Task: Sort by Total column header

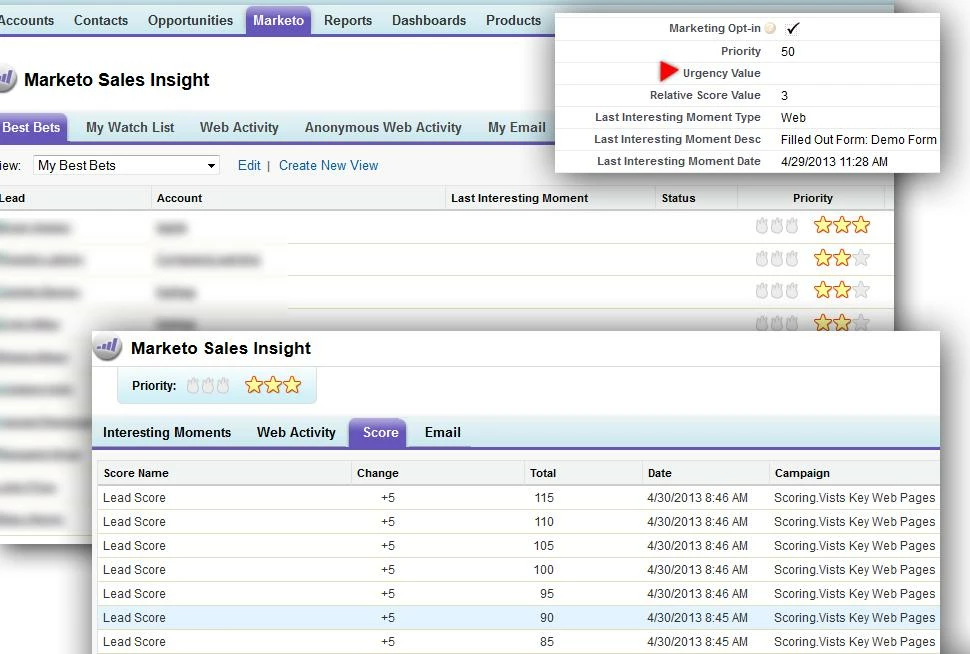Action: pos(543,473)
